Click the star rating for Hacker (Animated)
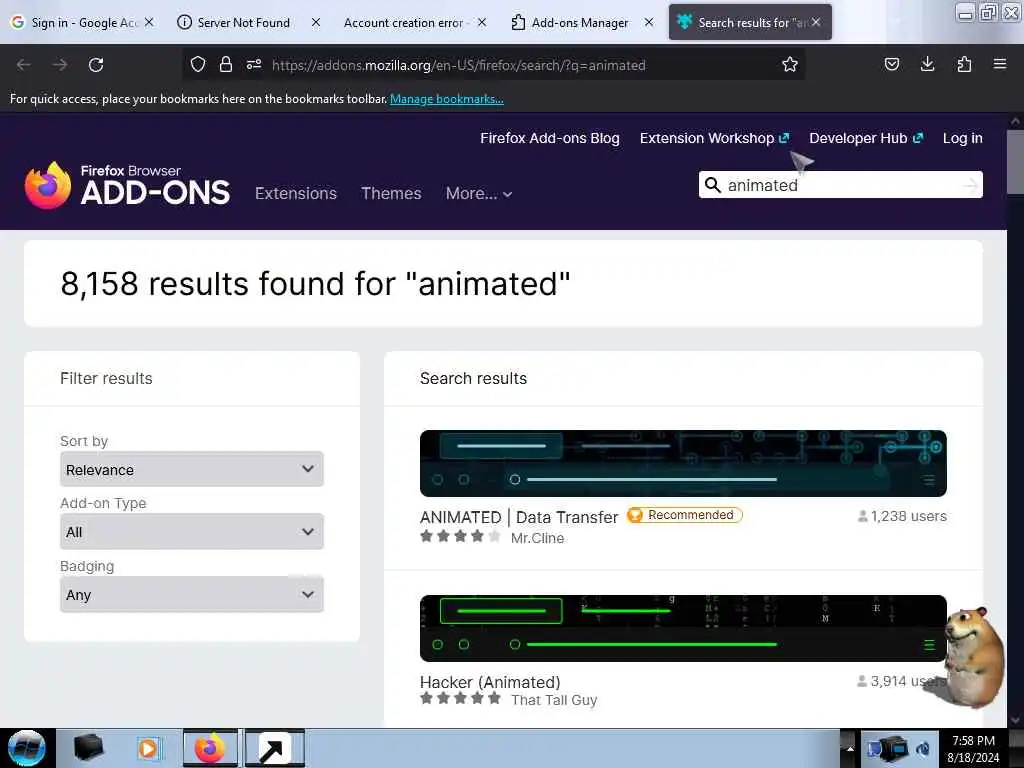Image resolution: width=1024 pixels, height=768 pixels. (460, 698)
